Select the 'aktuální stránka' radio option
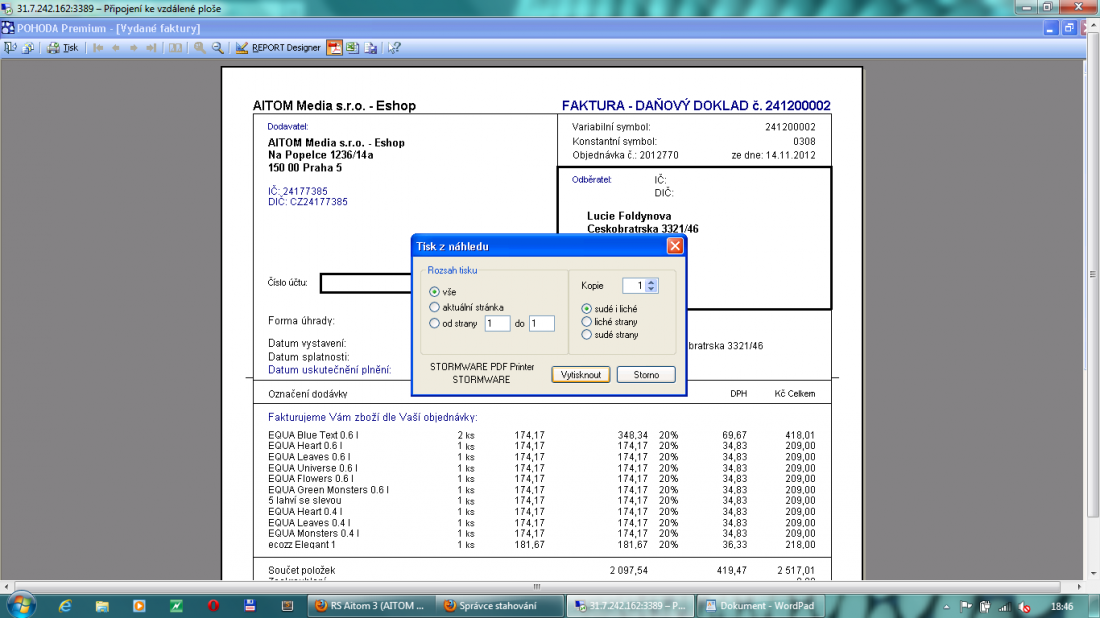This screenshot has width=1100, height=618. pyautogui.click(x=434, y=307)
